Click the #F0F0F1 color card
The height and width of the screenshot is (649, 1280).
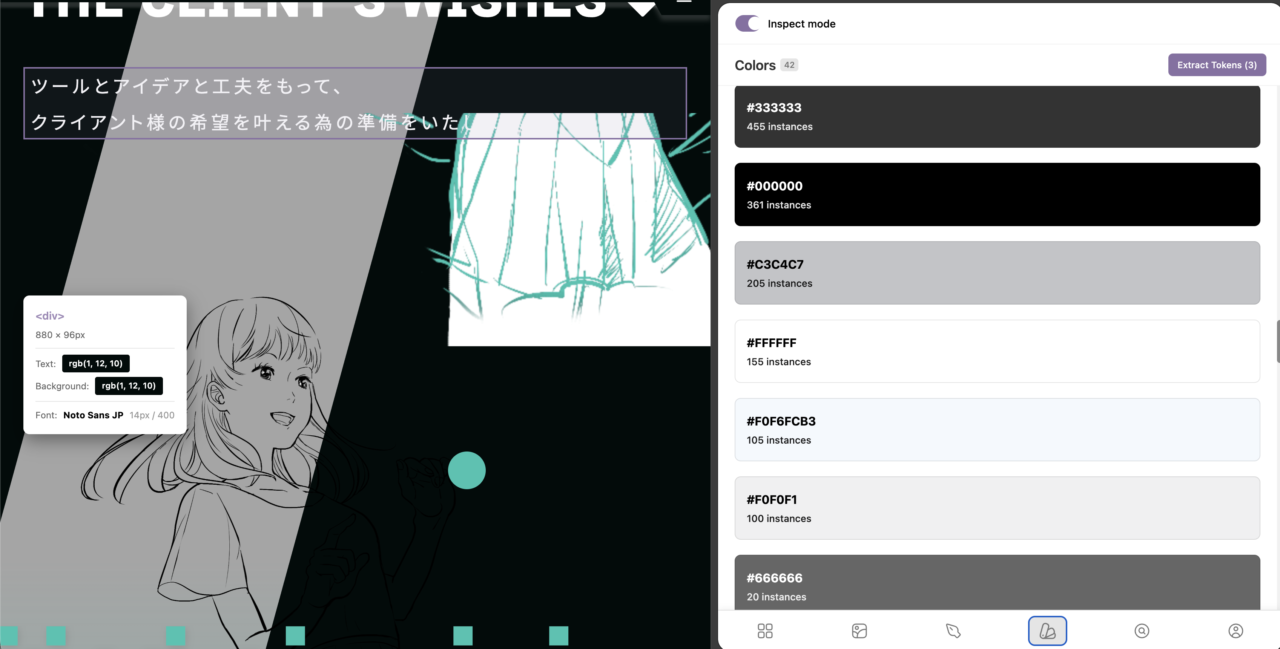(996, 508)
